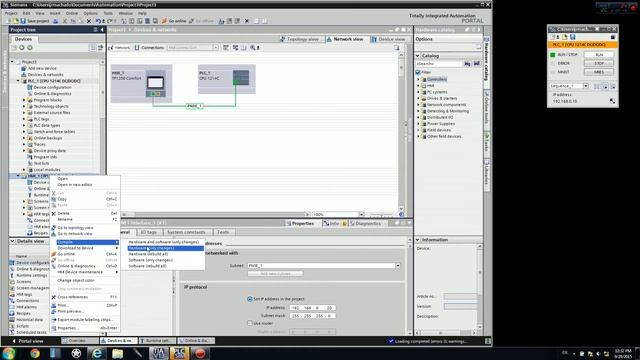Click the Delete X toolbar icon
640x360 pixels.
pyautogui.click(x=89, y=21)
